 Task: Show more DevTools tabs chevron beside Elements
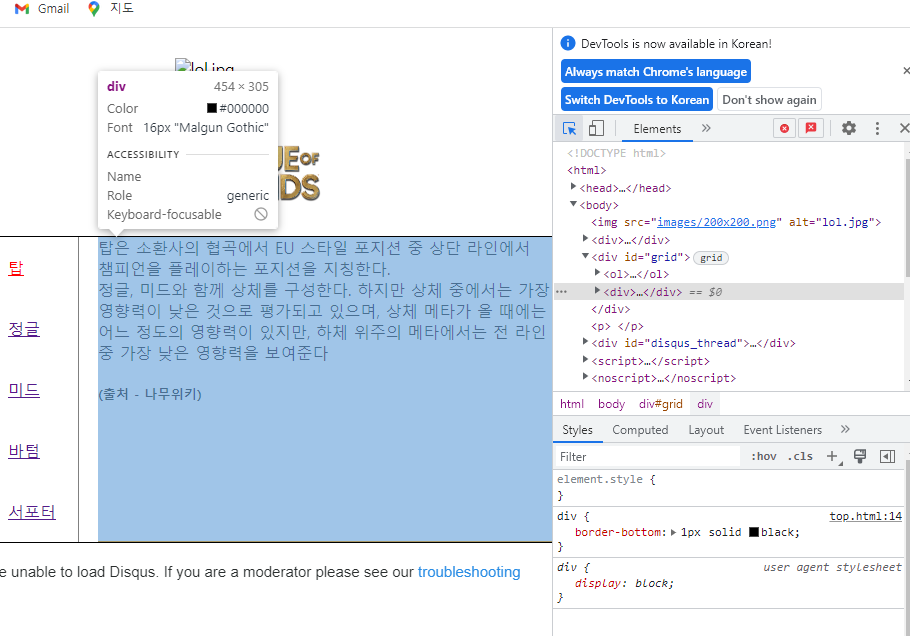(x=706, y=128)
